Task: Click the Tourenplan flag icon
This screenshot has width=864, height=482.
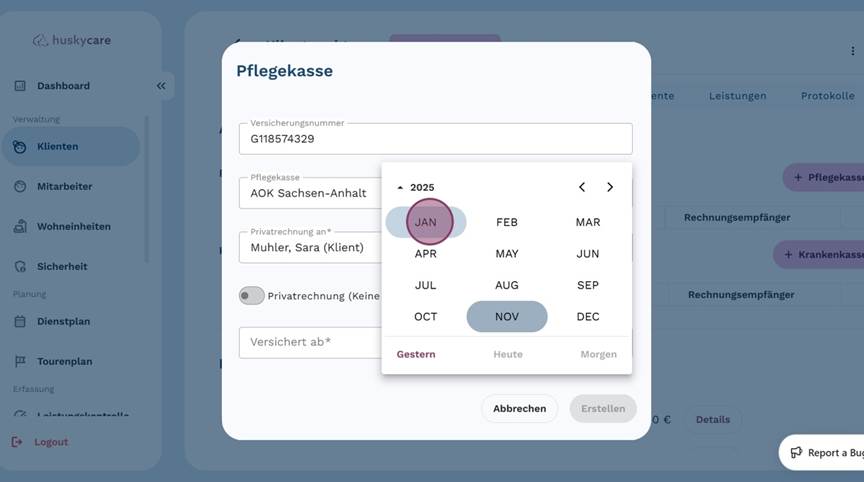Action: (20, 361)
